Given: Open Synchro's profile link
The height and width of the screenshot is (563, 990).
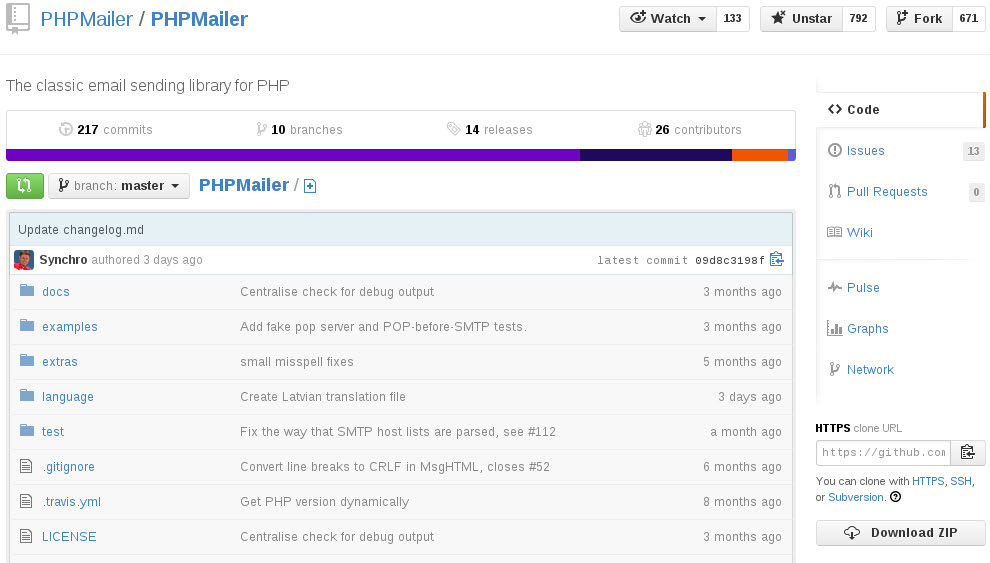Looking at the screenshot, I should click(x=63, y=259).
